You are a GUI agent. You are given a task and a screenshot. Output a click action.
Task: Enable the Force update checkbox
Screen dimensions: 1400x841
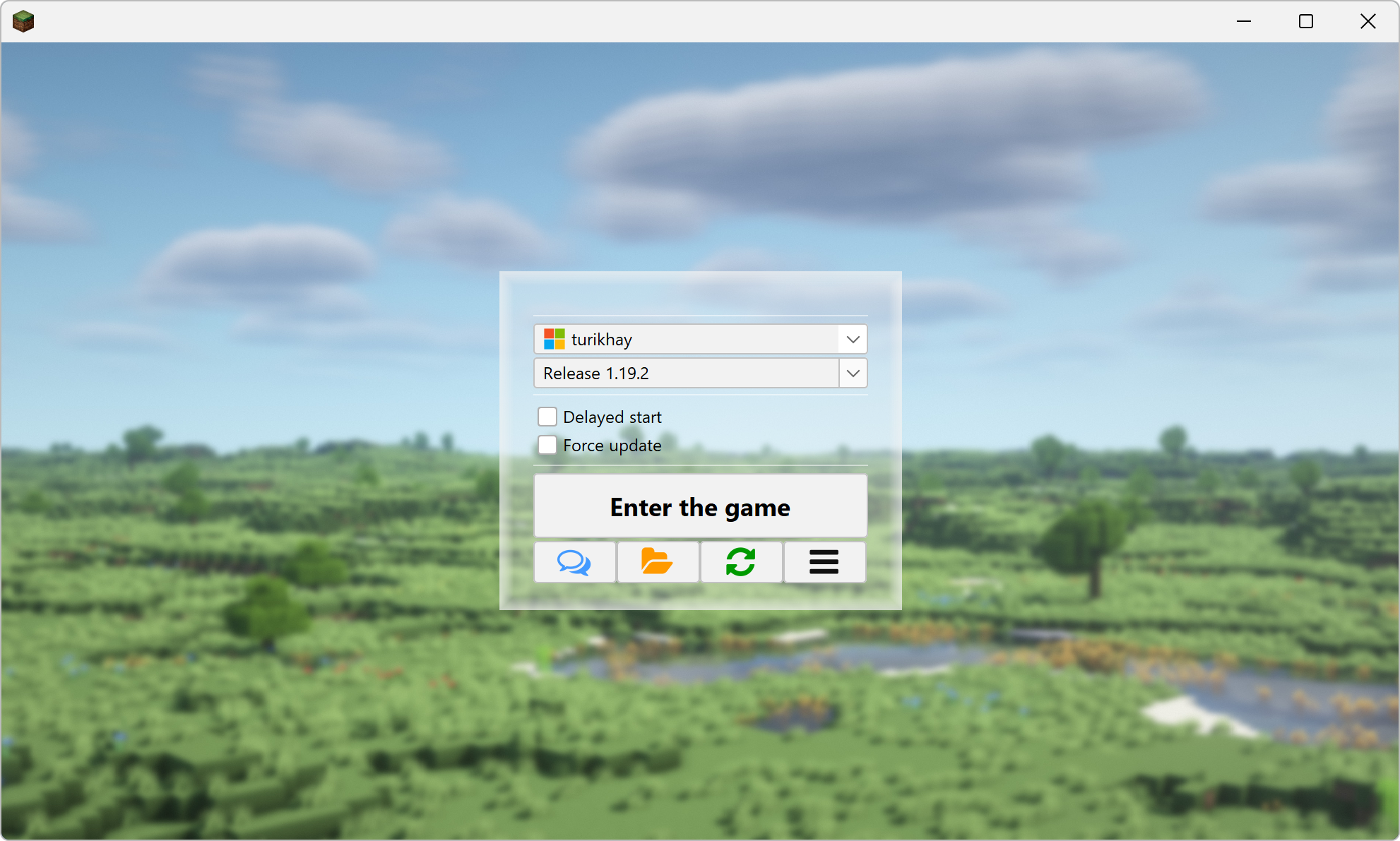coord(548,445)
